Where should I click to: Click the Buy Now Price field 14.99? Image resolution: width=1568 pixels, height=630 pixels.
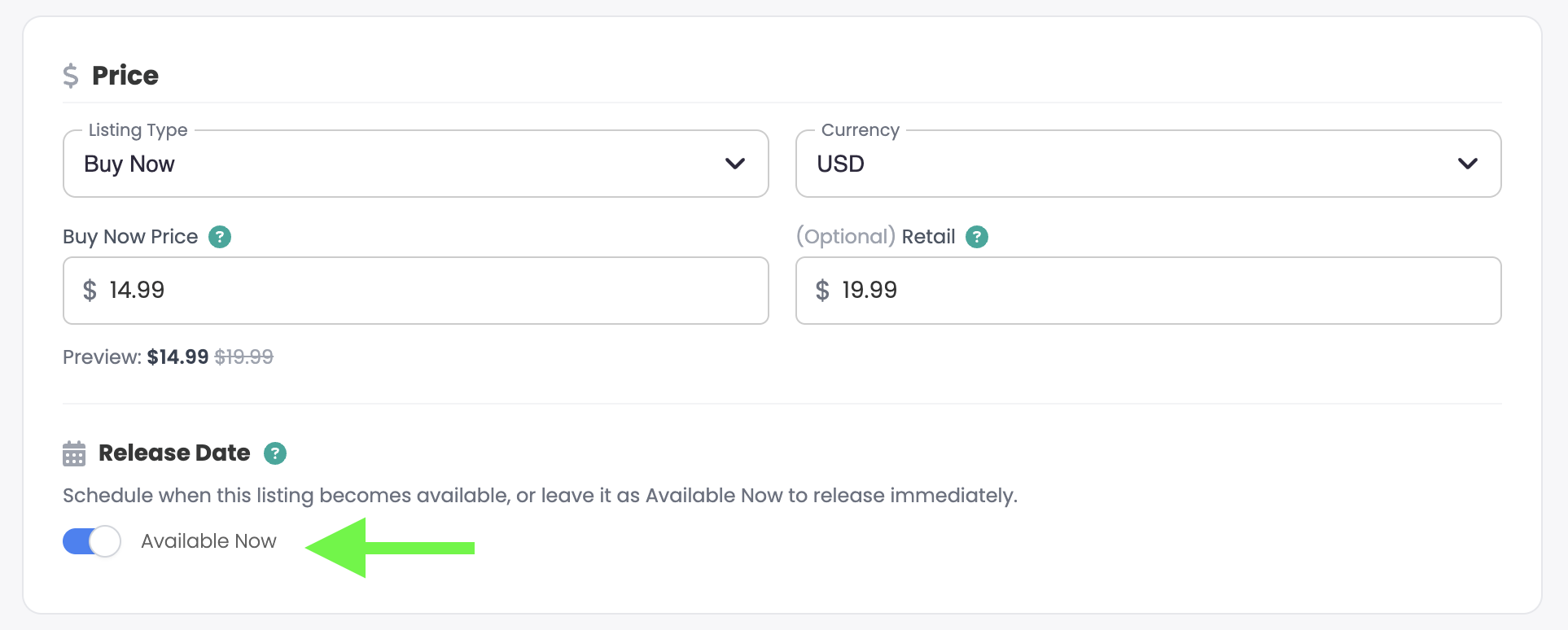416,291
